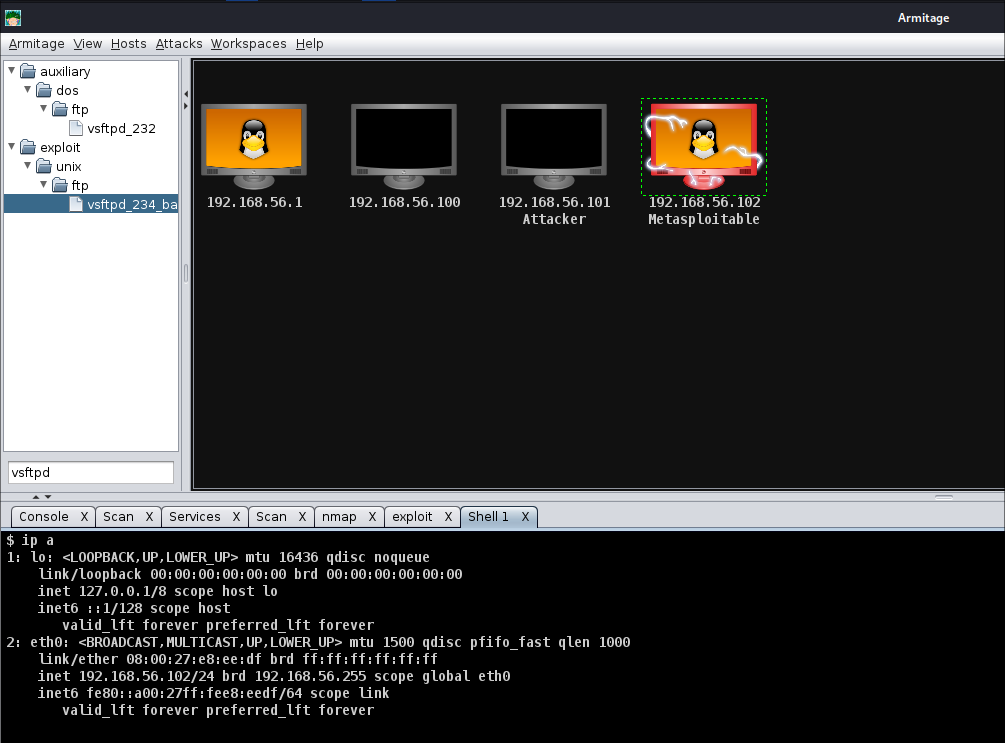Image resolution: width=1005 pixels, height=743 pixels.
Task: Switch to the Console tab
Action: [44, 517]
